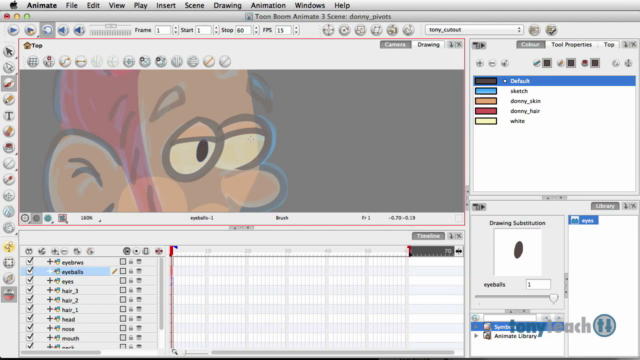Click the timeline zoom magnifier icon
This screenshot has height=360, width=640.
point(175,352)
